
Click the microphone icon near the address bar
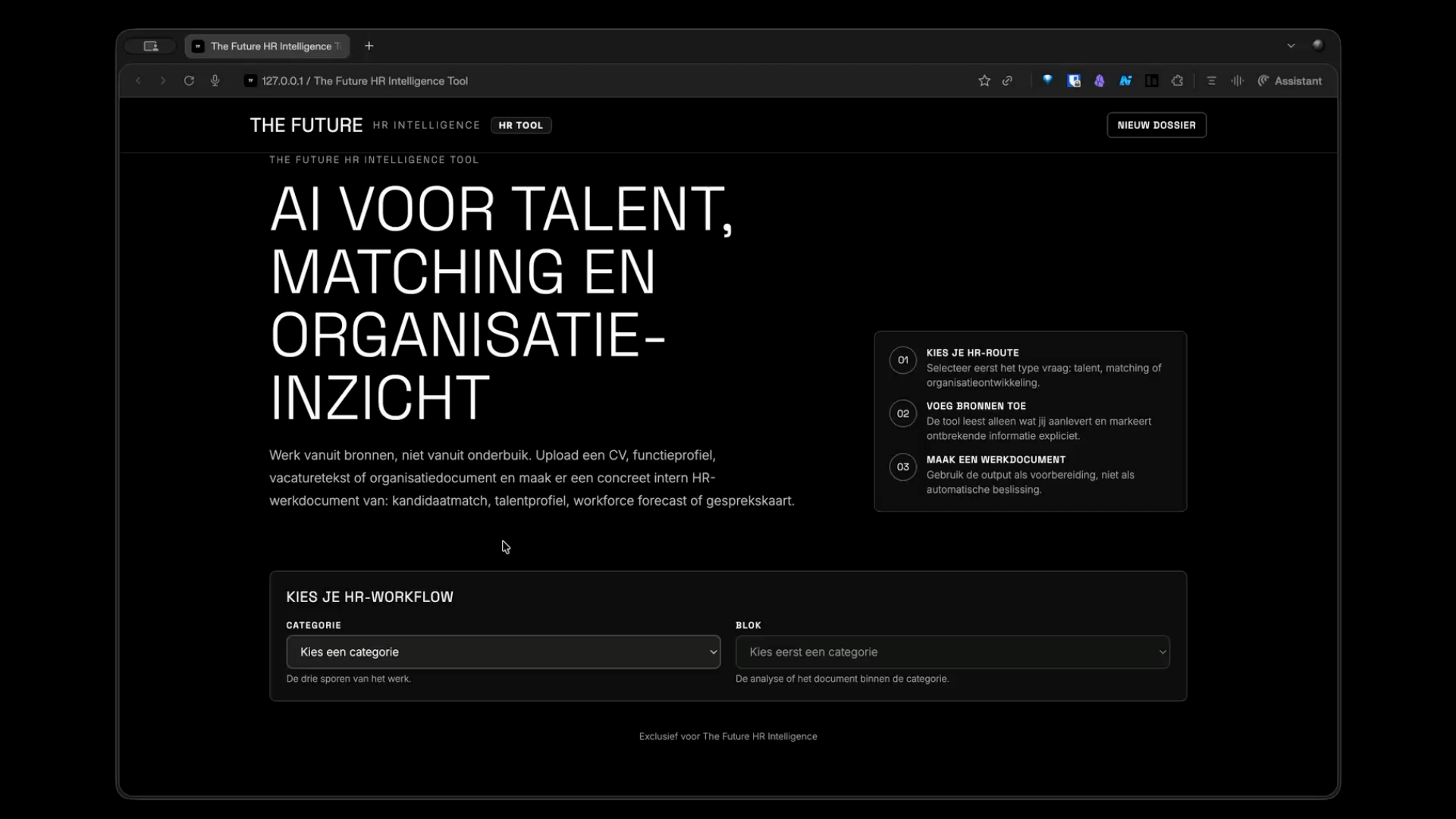click(x=215, y=80)
